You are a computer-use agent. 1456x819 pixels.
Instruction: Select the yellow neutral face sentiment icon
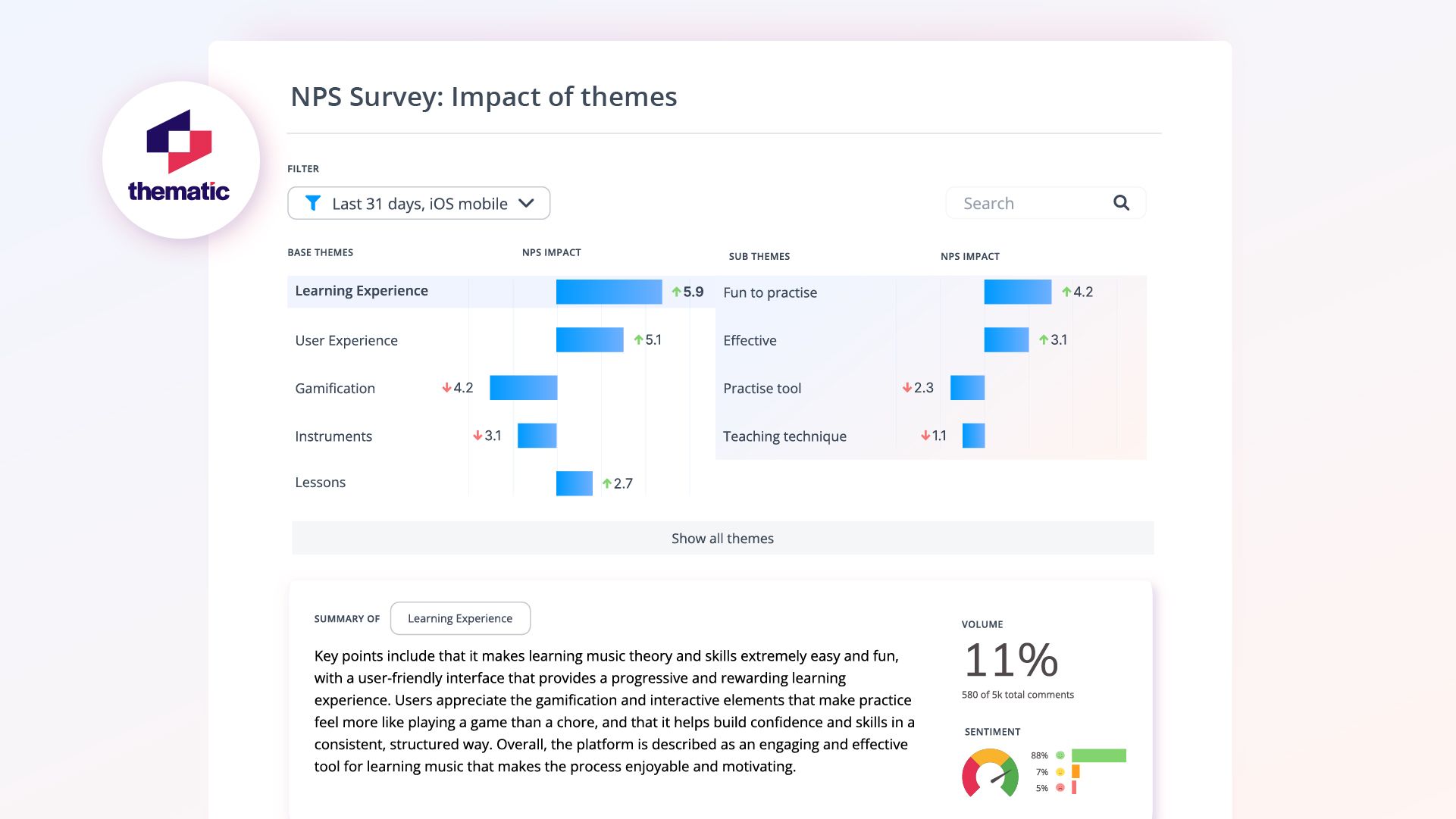click(1060, 772)
